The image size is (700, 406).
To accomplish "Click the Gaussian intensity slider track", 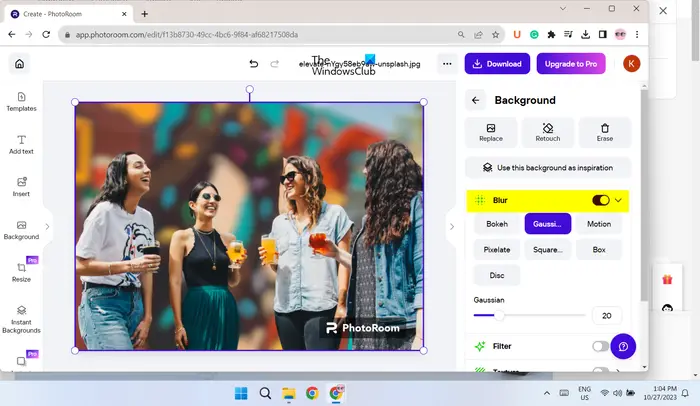I will (529, 315).
